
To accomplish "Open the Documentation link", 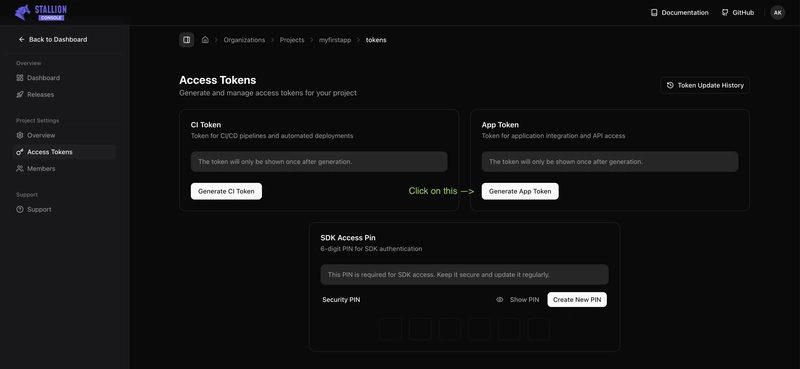I will click(680, 13).
